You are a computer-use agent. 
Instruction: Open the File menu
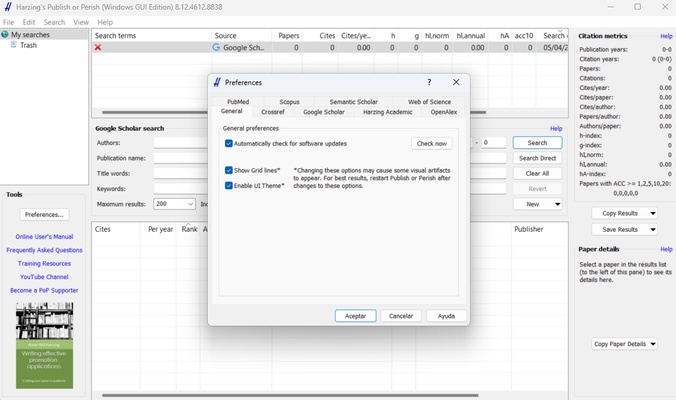[x=9, y=22]
